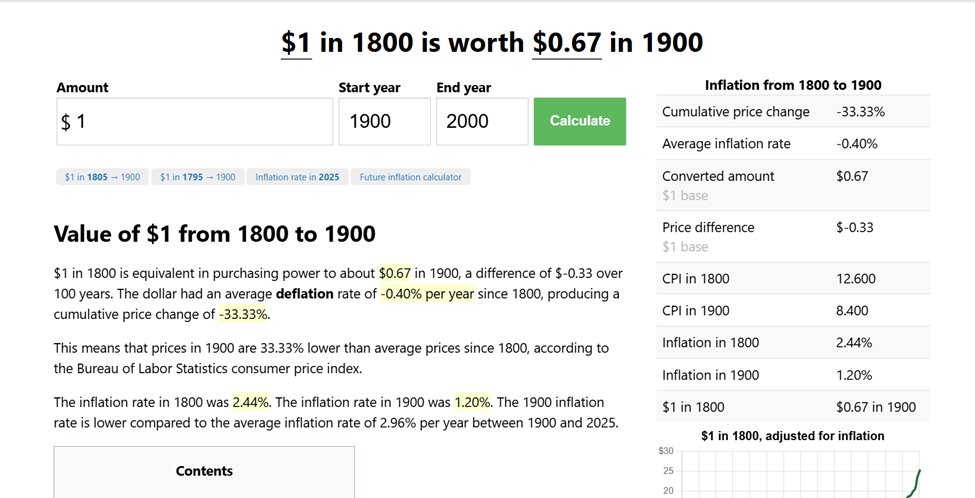Viewport: 975px width, 498px height.
Task: Select the Cumulative price change value -33.33%
Action: point(860,112)
